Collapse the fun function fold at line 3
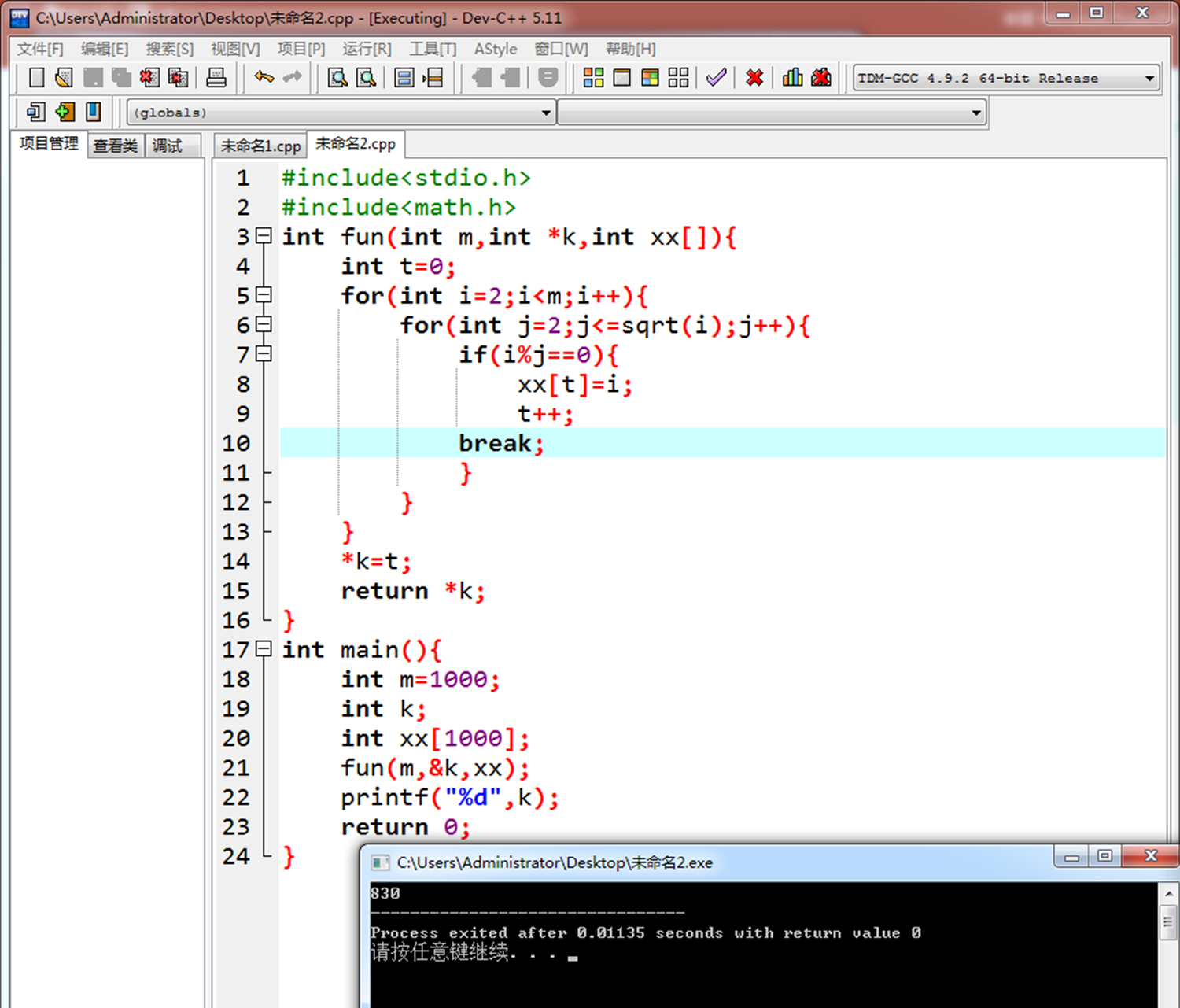1180x1008 pixels. point(264,235)
